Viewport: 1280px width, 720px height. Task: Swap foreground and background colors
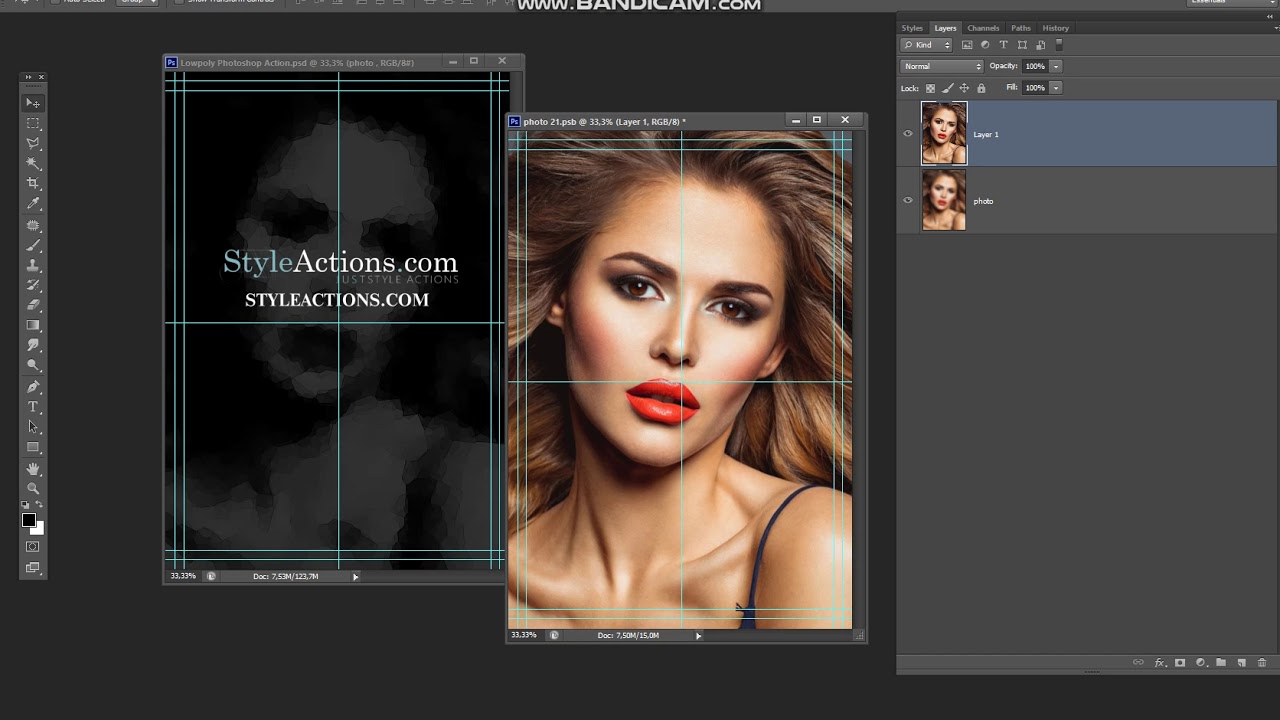[40, 505]
